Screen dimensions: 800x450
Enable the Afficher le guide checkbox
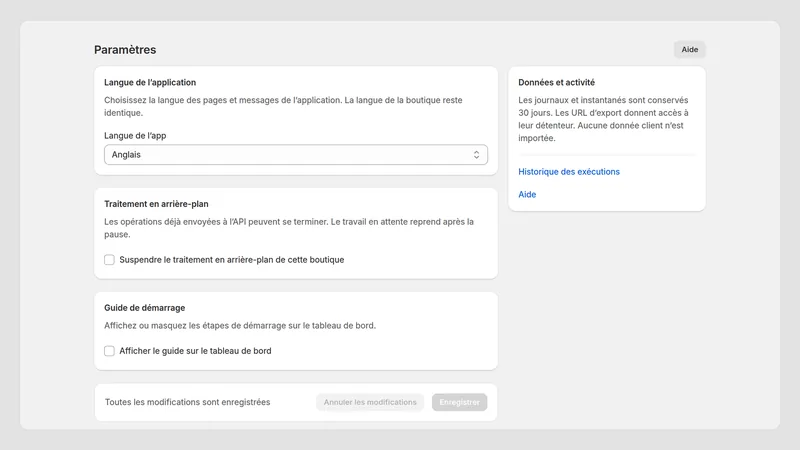click(x=109, y=351)
